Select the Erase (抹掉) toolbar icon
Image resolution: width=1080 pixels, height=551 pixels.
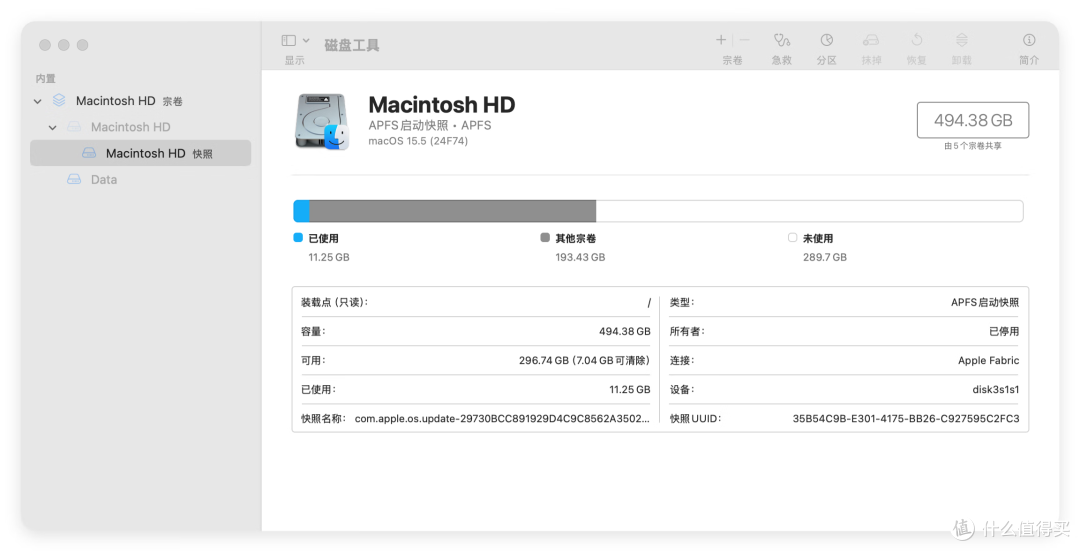pyautogui.click(x=871, y=40)
